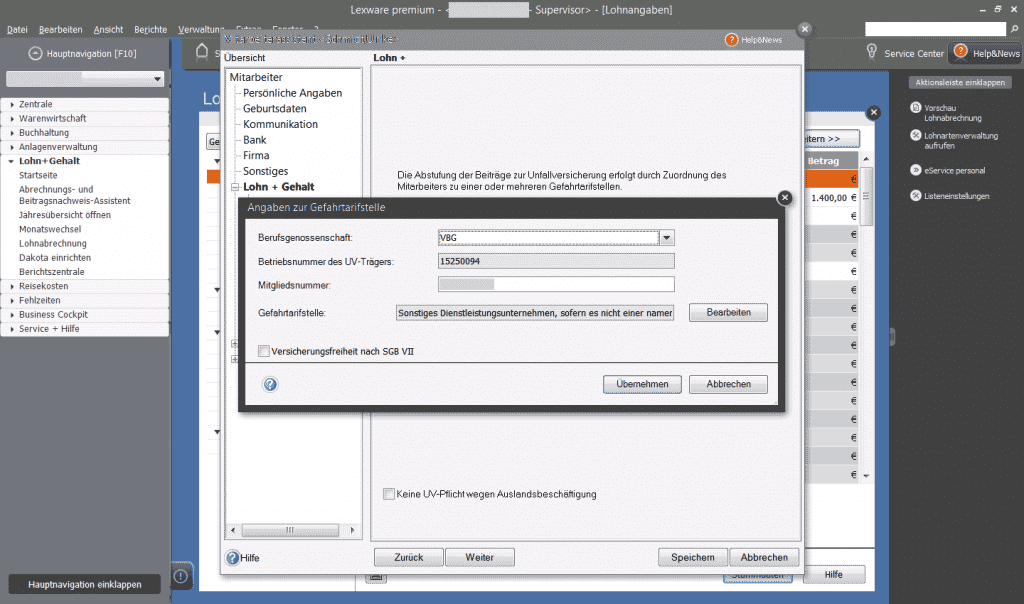Click the Mitgliedsnummer input field

pos(556,285)
